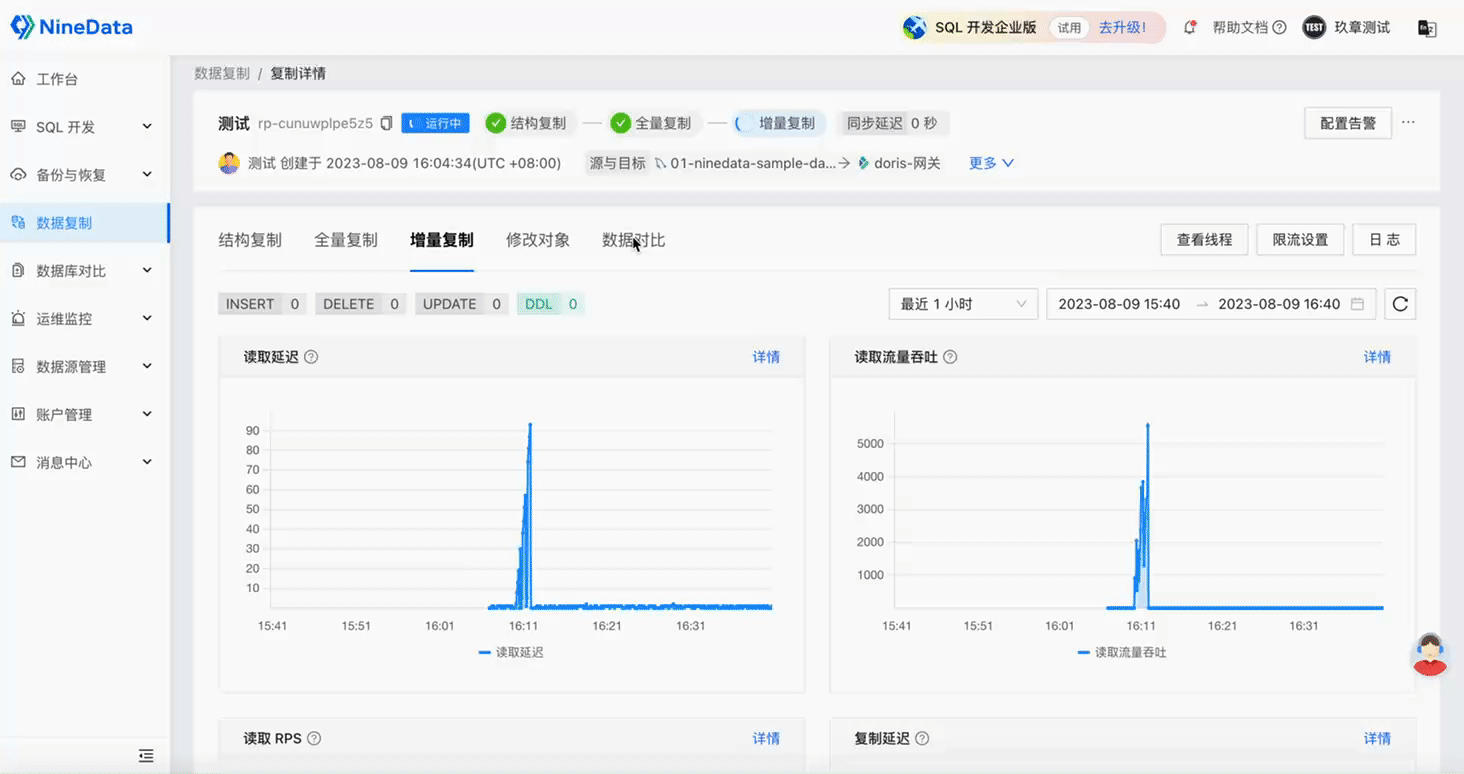1464x774 pixels.
Task: Open more actions beside 配置告警
Action: coord(1408,120)
